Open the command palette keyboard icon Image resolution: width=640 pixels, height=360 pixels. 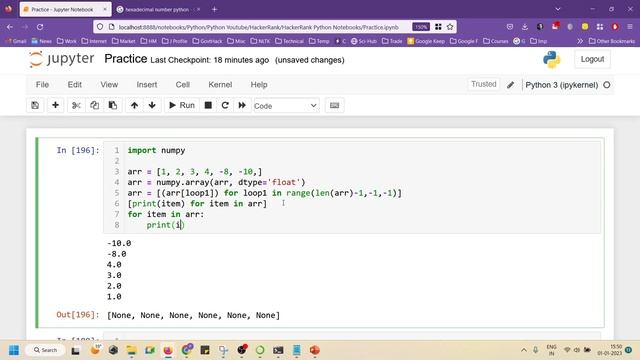[334, 105]
